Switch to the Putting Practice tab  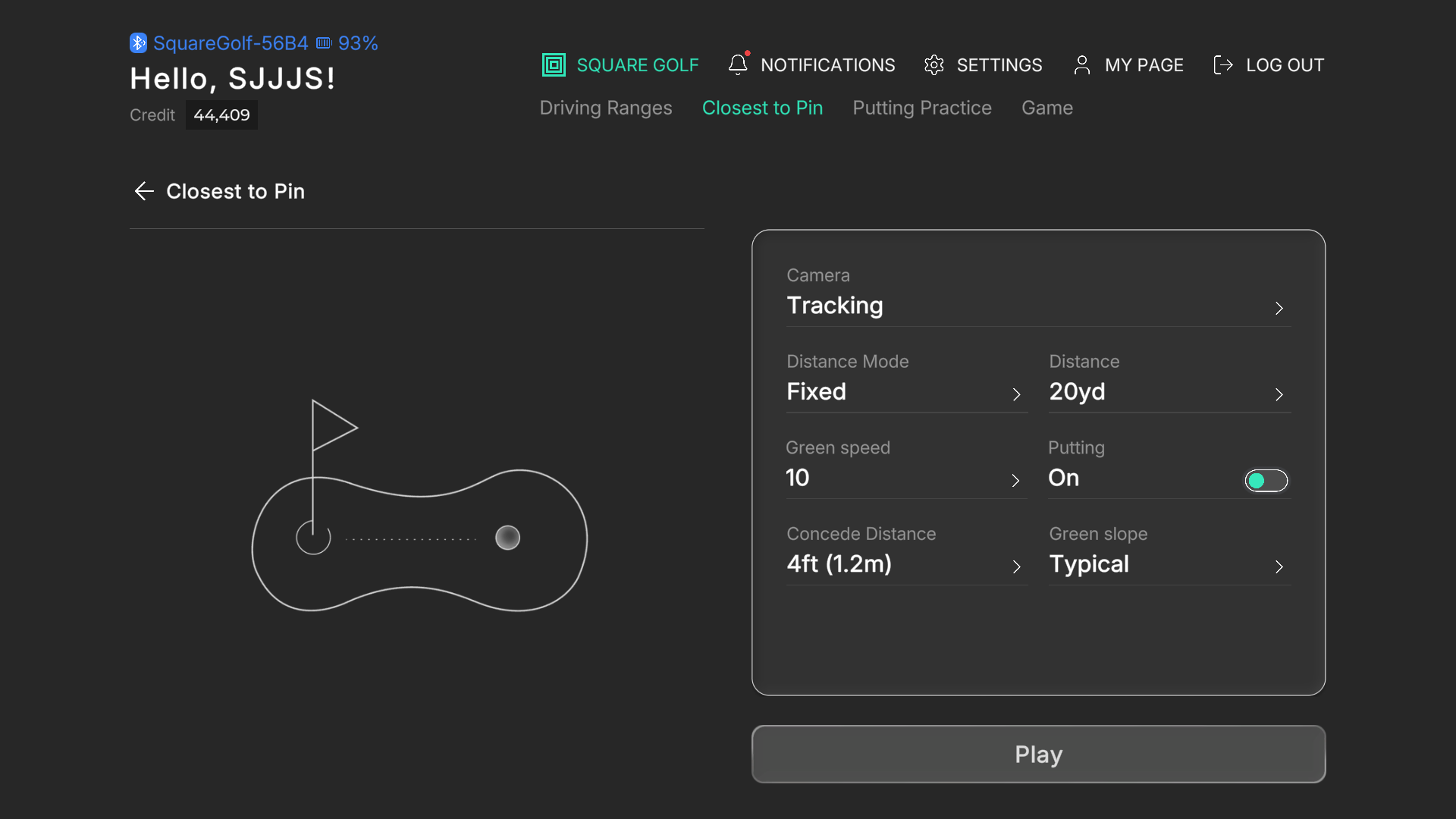(x=922, y=108)
